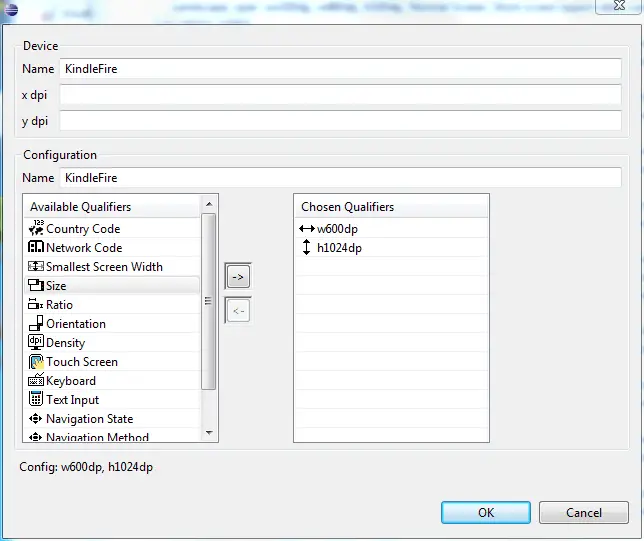Click the Cancel button
Image resolution: width=644 pixels, height=541 pixels.
[x=584, y=512]
